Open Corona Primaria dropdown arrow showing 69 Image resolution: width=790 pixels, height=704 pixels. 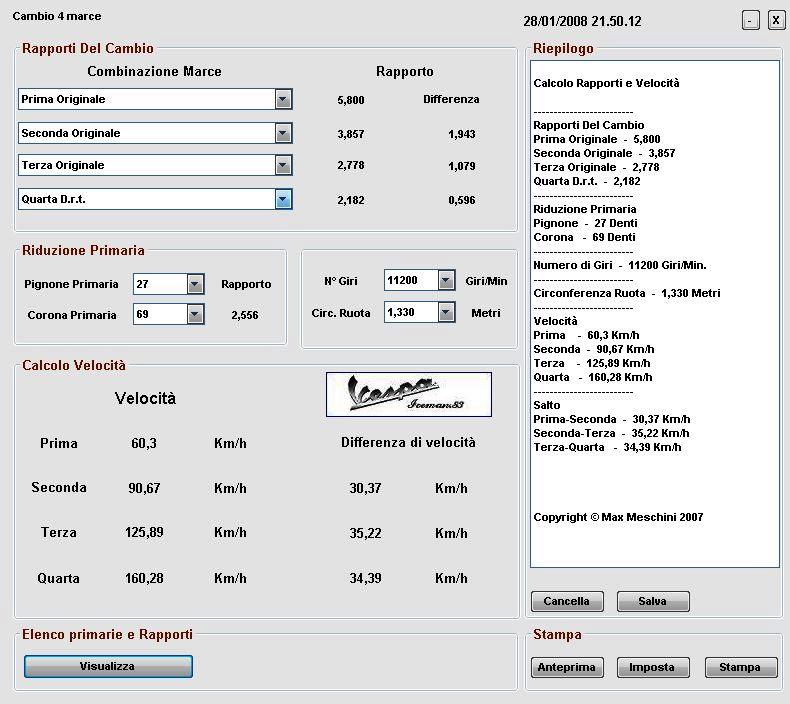(195, 315)
